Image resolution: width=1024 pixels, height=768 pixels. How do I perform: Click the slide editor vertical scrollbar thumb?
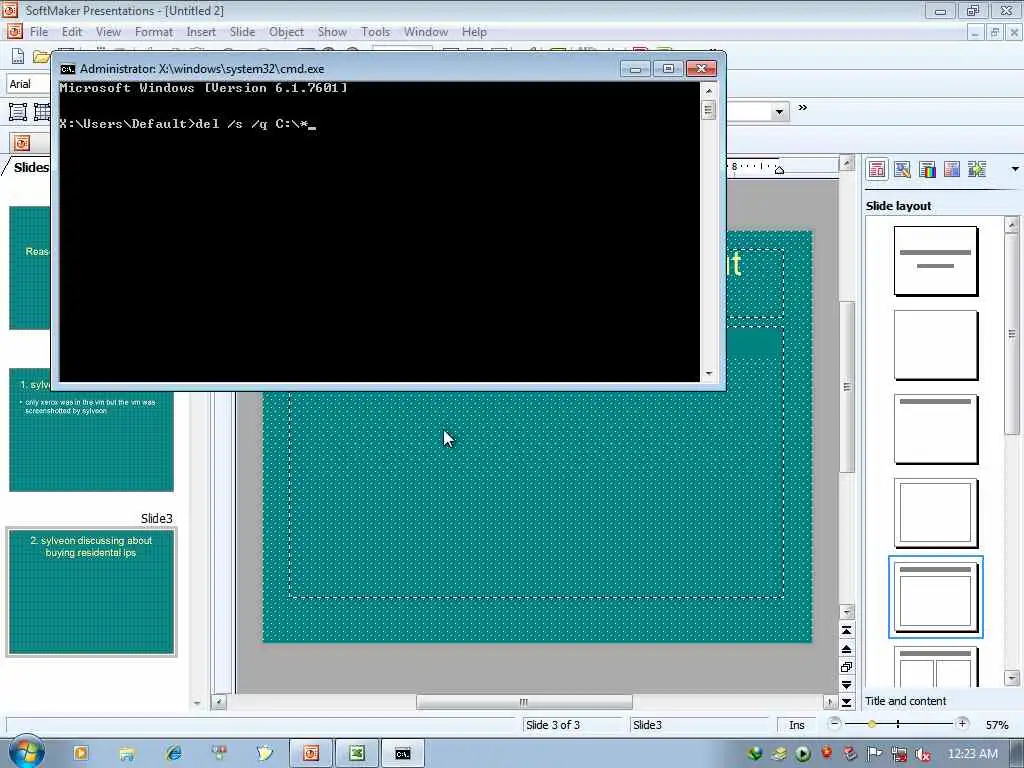[847, 387]
